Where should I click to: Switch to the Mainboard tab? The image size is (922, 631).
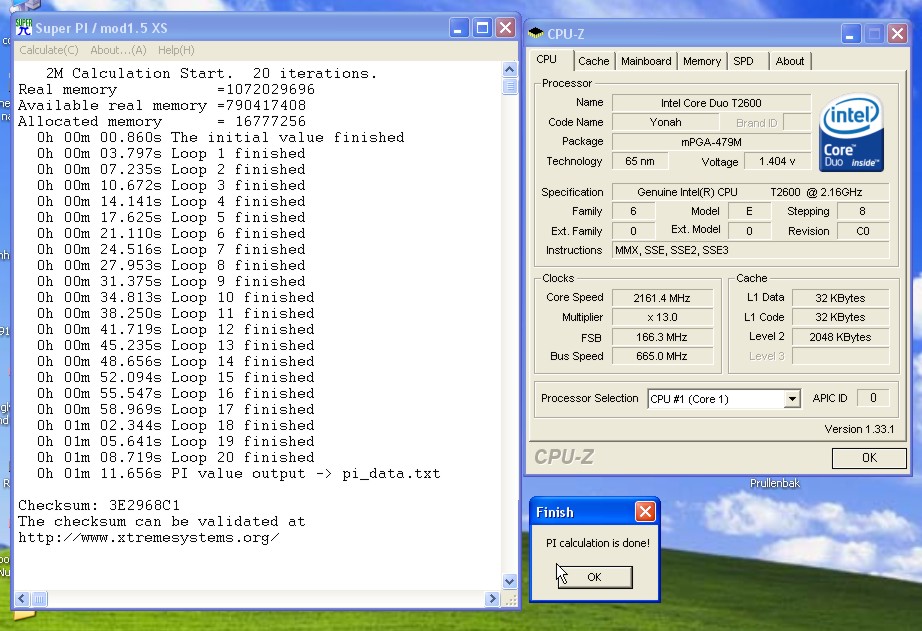click(x=646, y=61)
